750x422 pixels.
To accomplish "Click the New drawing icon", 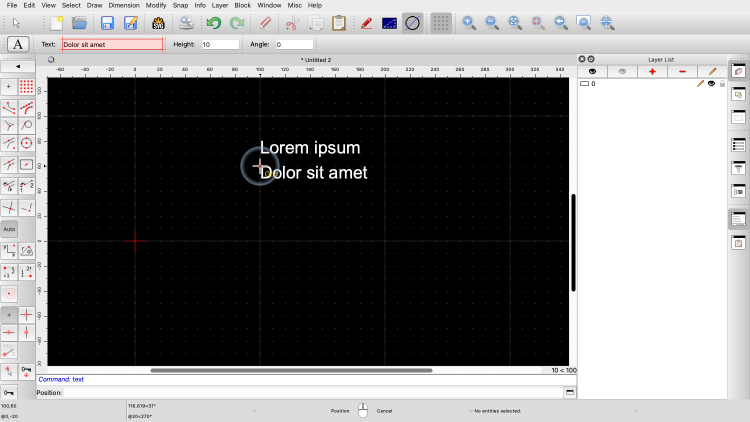I will (56, 23).
